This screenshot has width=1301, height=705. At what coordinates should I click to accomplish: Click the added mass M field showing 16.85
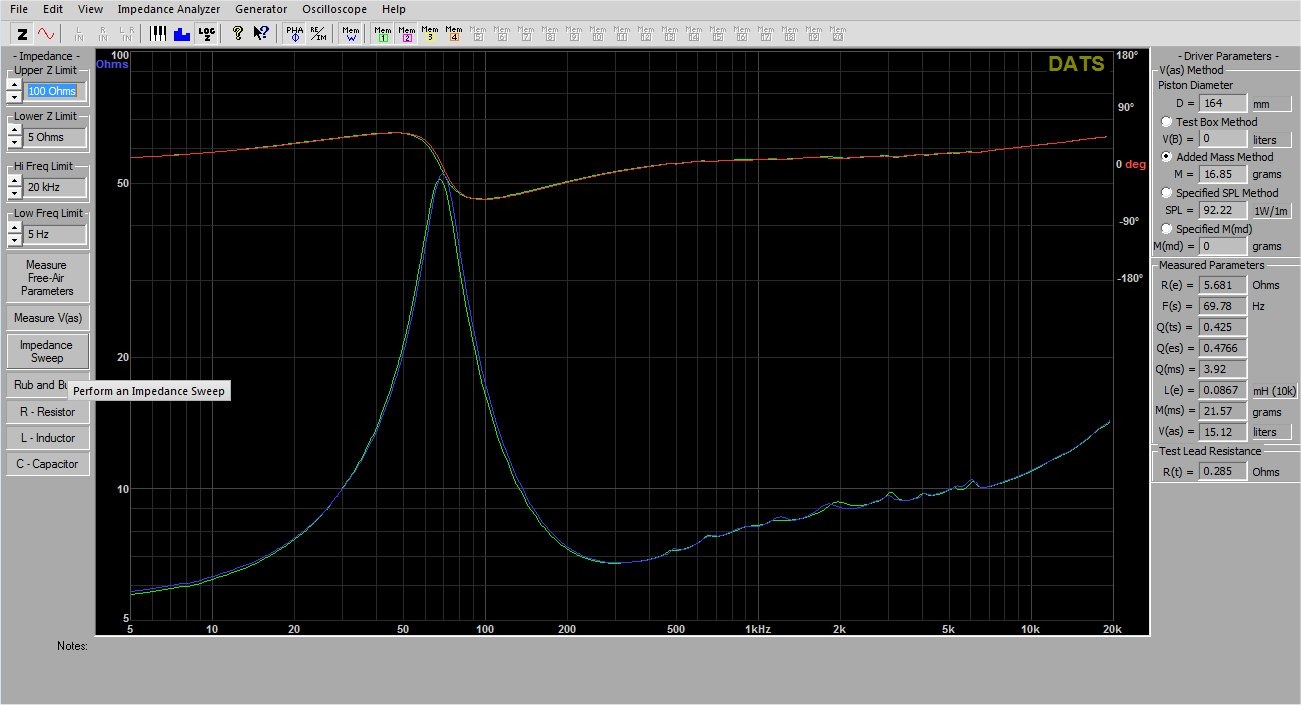(1222, 174)
